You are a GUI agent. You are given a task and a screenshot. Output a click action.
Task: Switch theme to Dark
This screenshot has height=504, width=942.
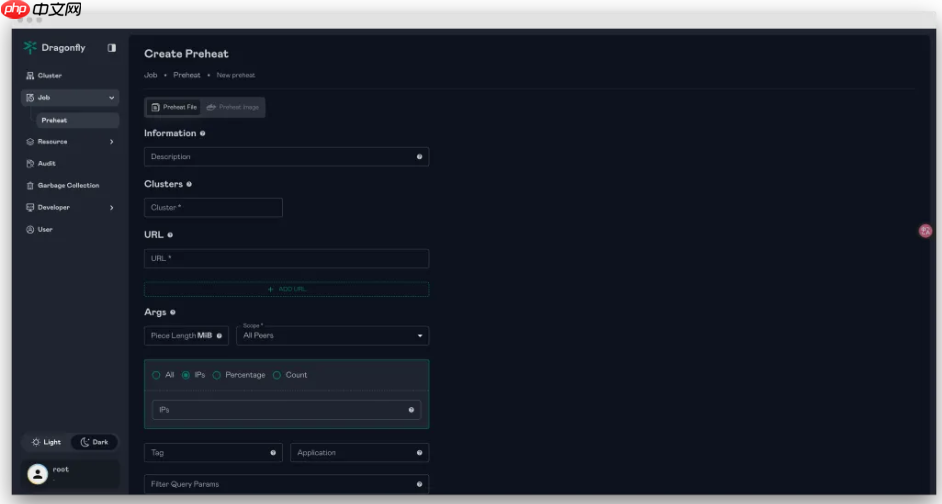pos(94,442)
